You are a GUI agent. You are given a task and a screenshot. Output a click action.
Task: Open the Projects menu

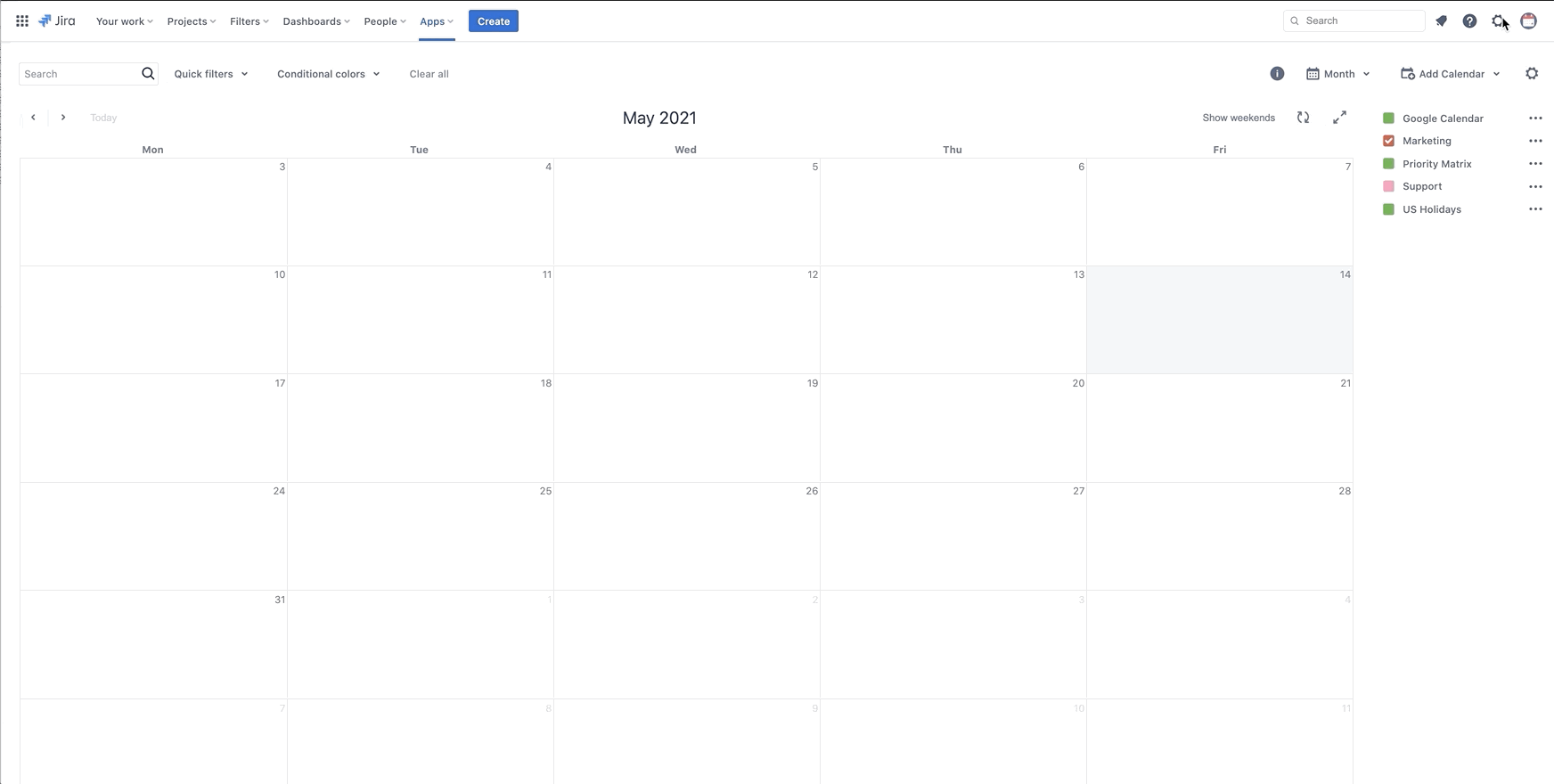click(x=191, y=21)
